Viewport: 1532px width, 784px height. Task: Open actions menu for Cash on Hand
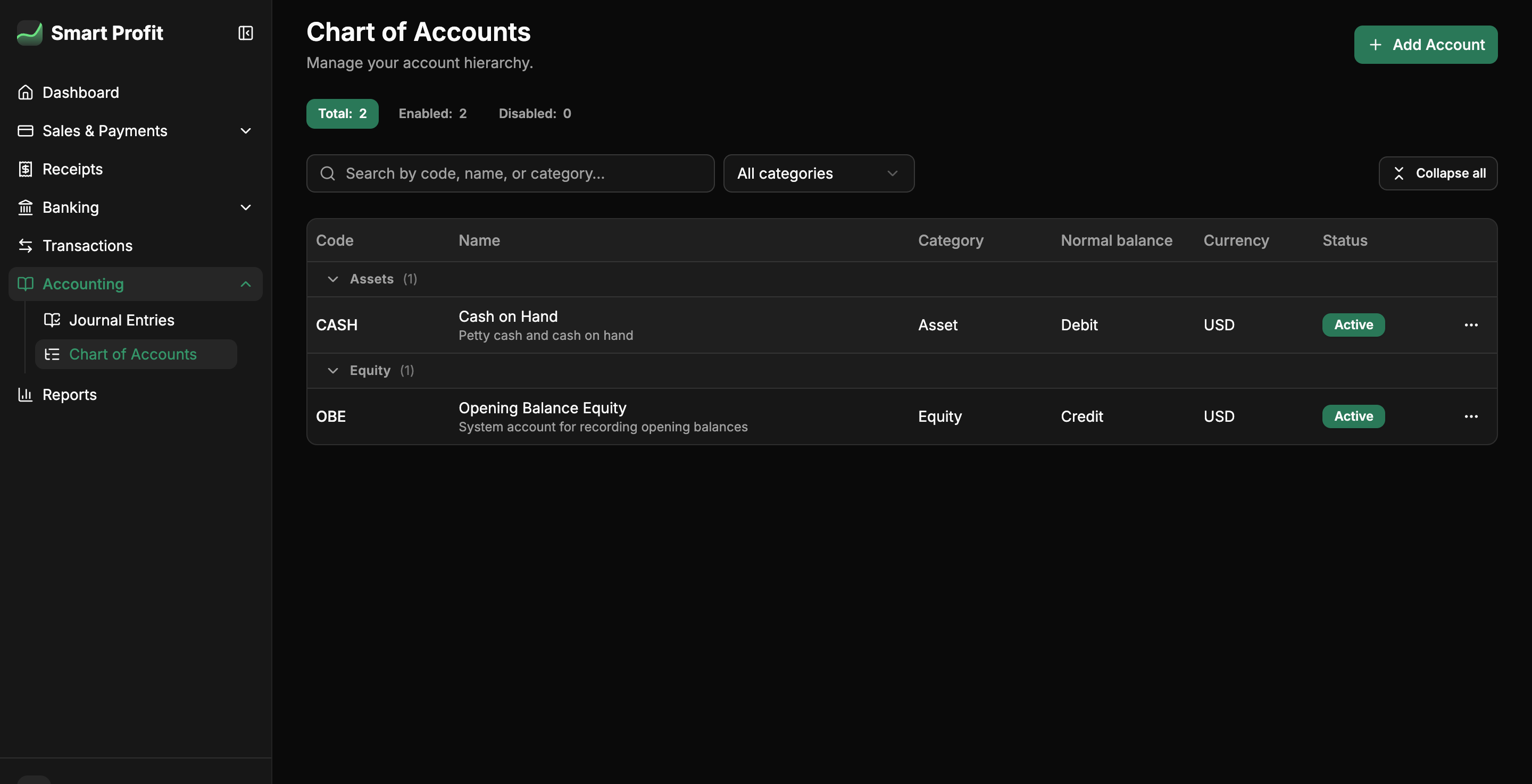click(x=1471, y=325)
